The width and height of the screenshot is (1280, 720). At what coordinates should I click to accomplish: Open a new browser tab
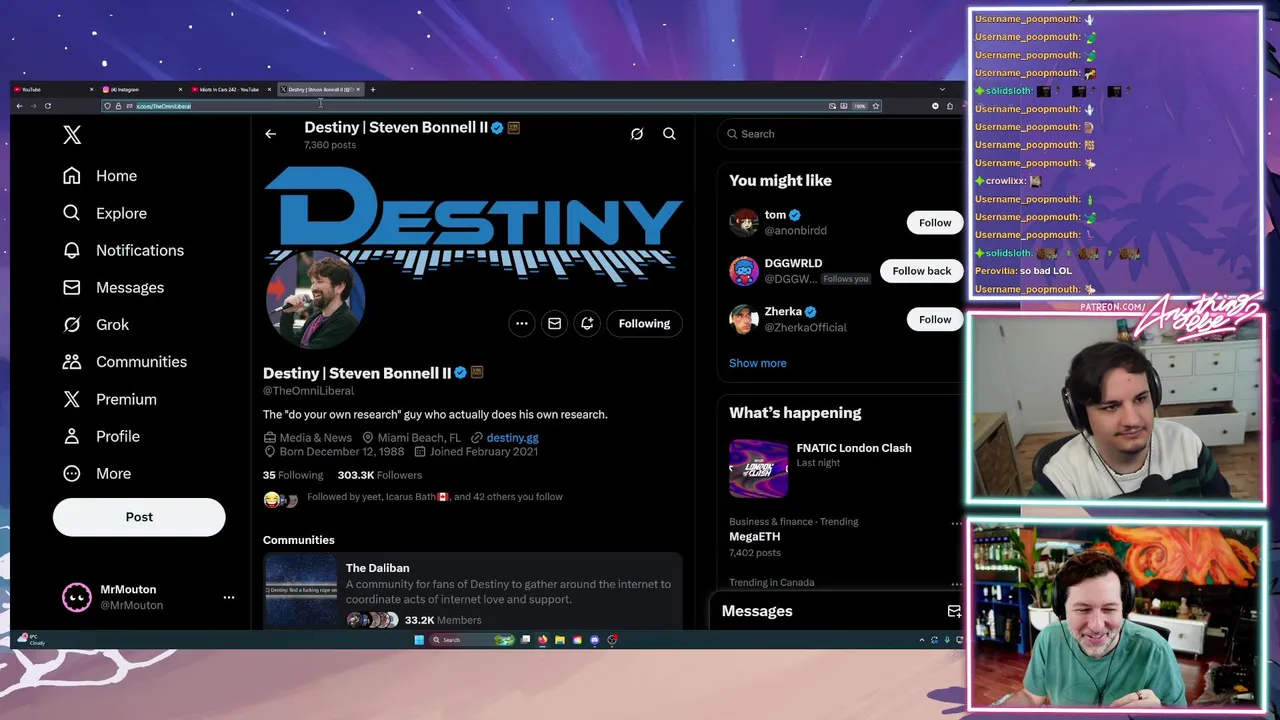[373, 90]
